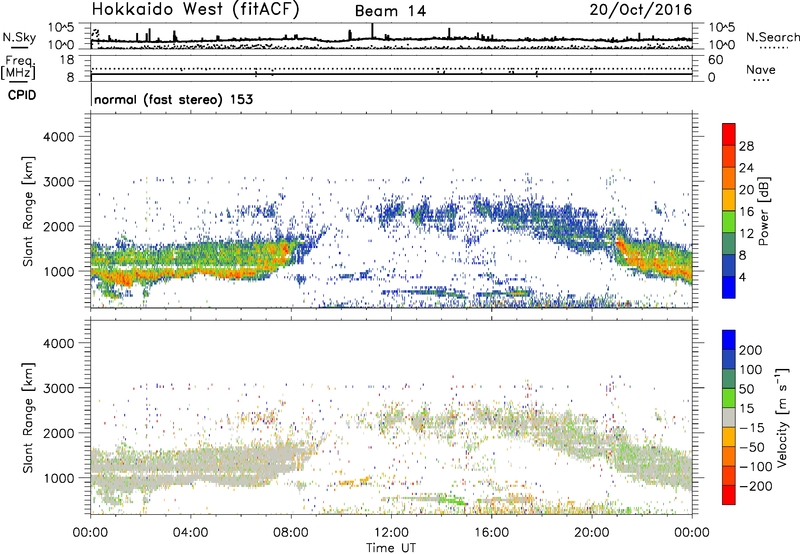Image resolution: width=800 pixels, height=554 pixels.
Task: Click the "Slant Range [km]" label of power panel
Action: tap(28, 211)
